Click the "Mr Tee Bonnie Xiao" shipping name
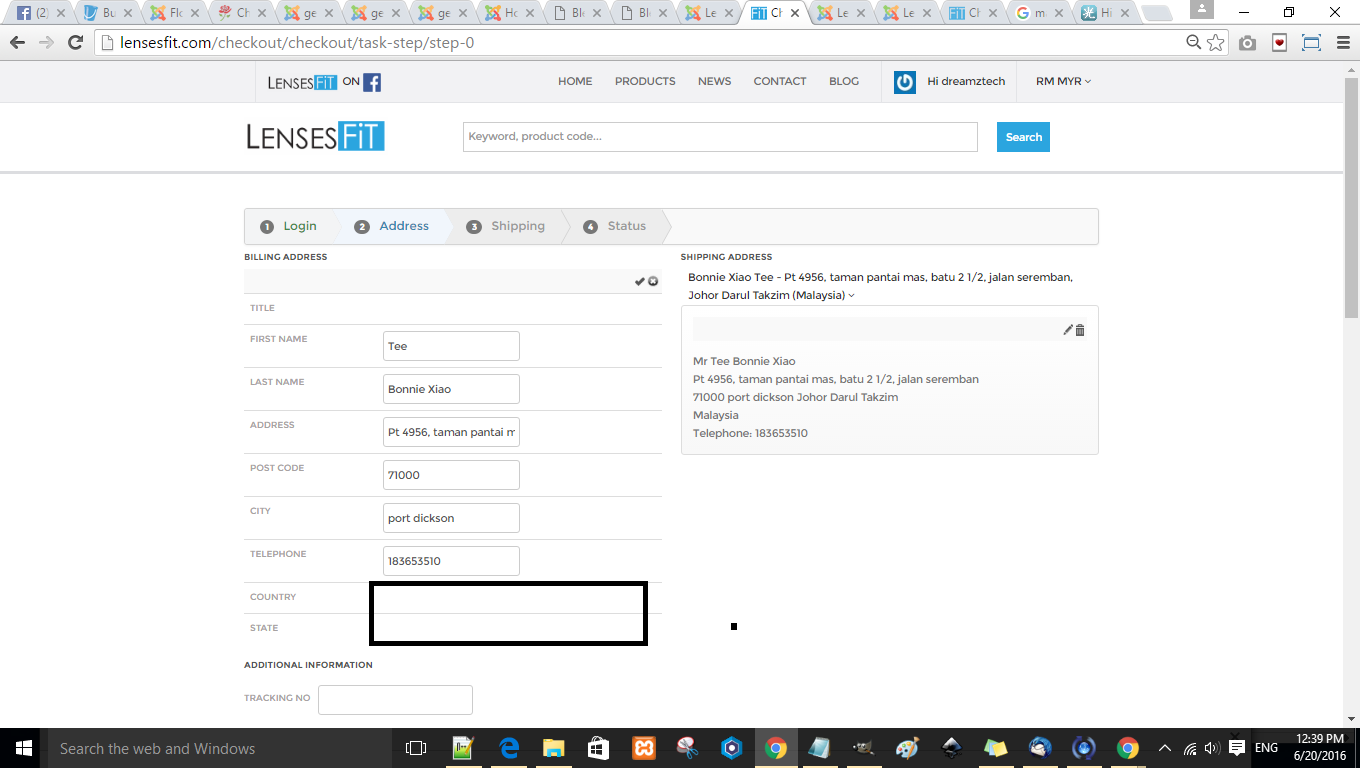This screenshot has height=768, width=1360. click(x=744, y=361)
